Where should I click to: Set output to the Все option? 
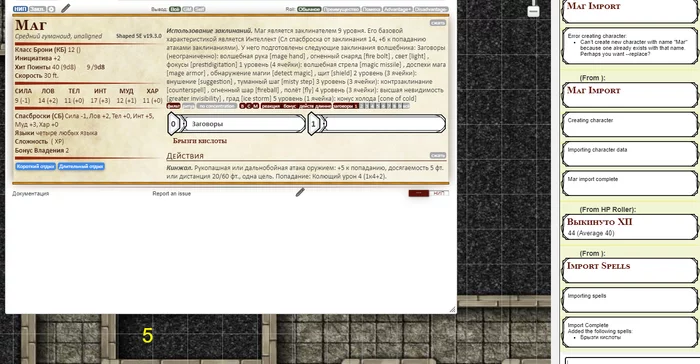tap(175, 9)
